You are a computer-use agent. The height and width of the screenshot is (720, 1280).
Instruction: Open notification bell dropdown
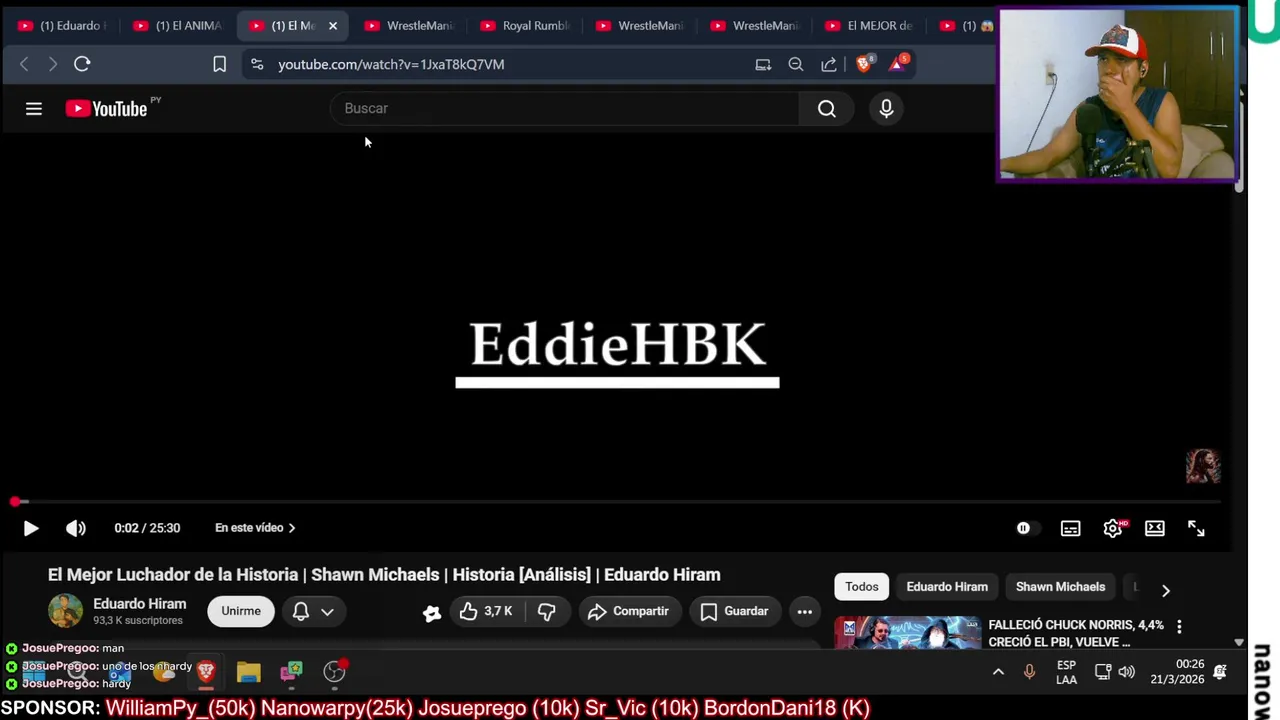(313, 611)
